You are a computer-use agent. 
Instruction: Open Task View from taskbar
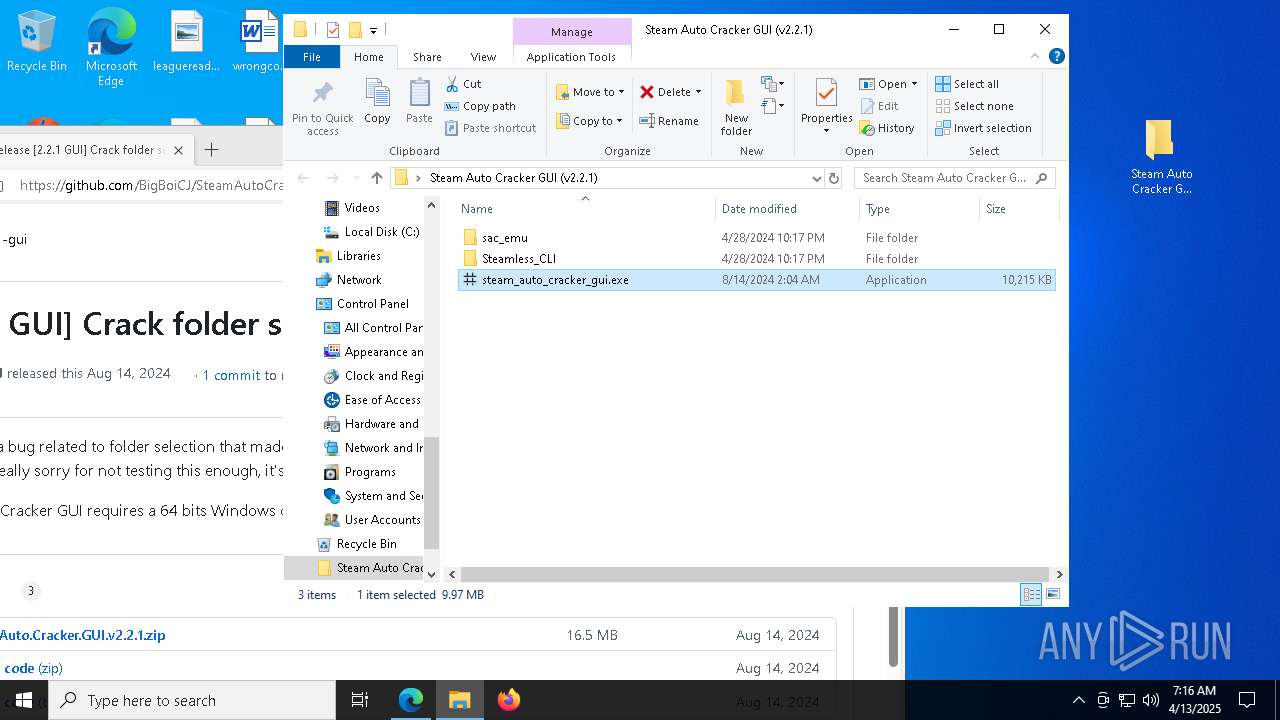point(360,700)
